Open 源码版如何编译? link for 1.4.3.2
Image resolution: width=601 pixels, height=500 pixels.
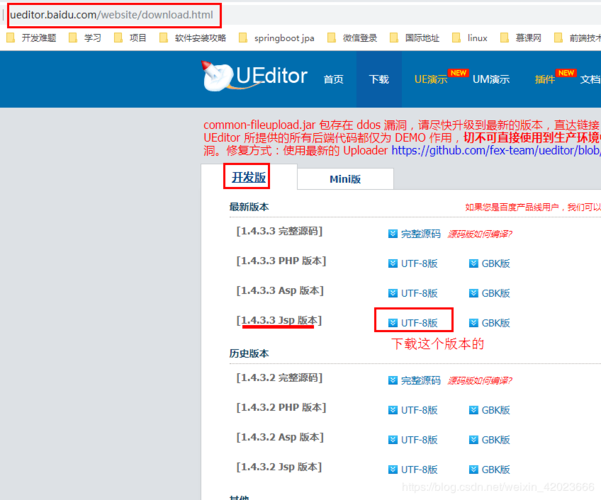[x=480, y=380]
